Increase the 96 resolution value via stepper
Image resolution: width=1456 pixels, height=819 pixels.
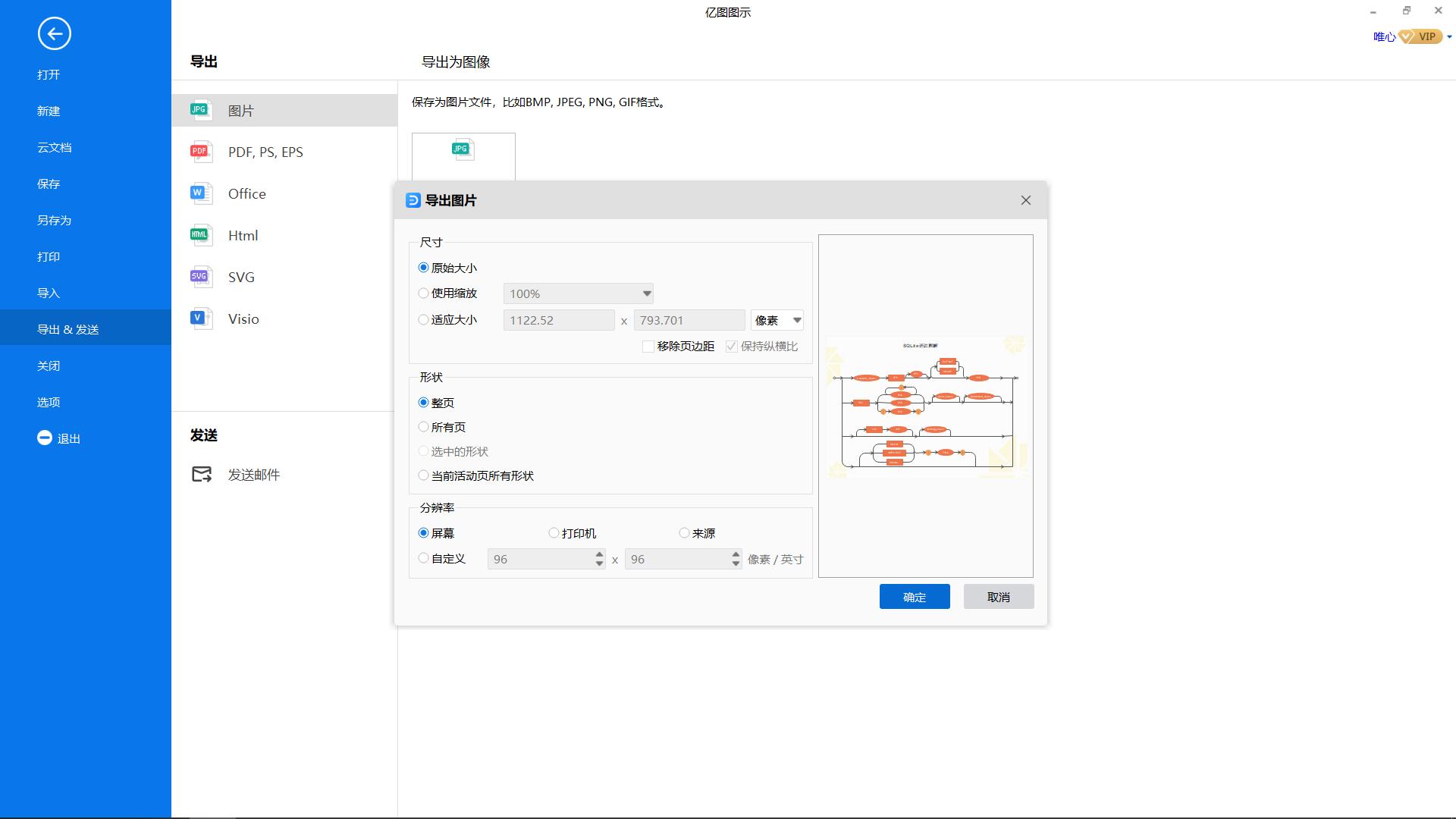click(598, 554)
